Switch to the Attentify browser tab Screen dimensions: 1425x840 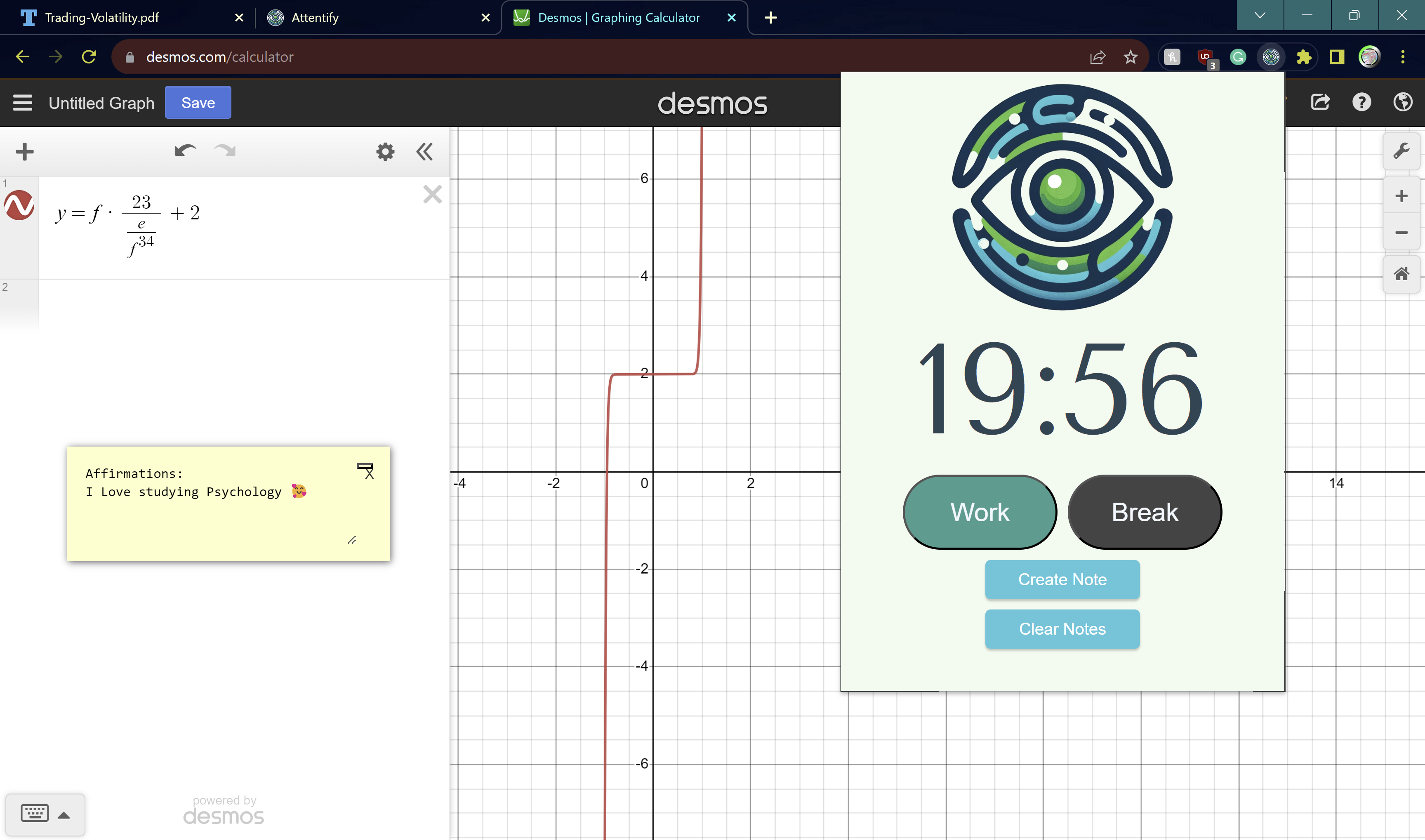coord(315,18)
